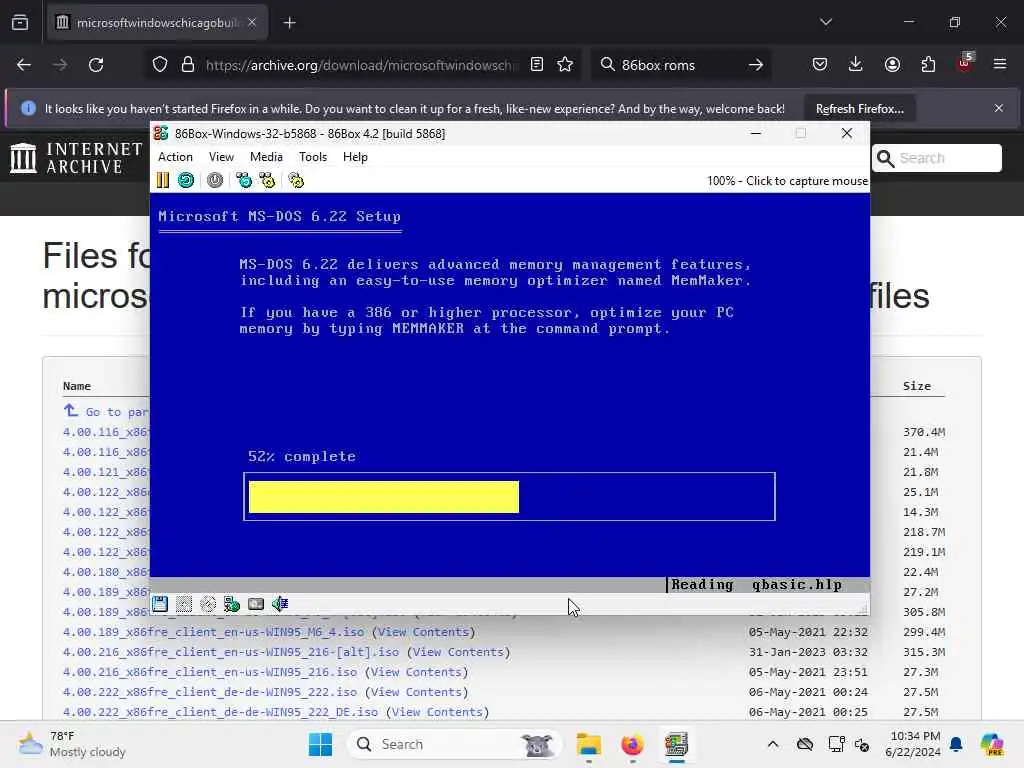Viewport: 1024px width, 768px height.
Task: Click the search go arrow for 86box roms
Action: pyautogui.click(x=756, y=65)
